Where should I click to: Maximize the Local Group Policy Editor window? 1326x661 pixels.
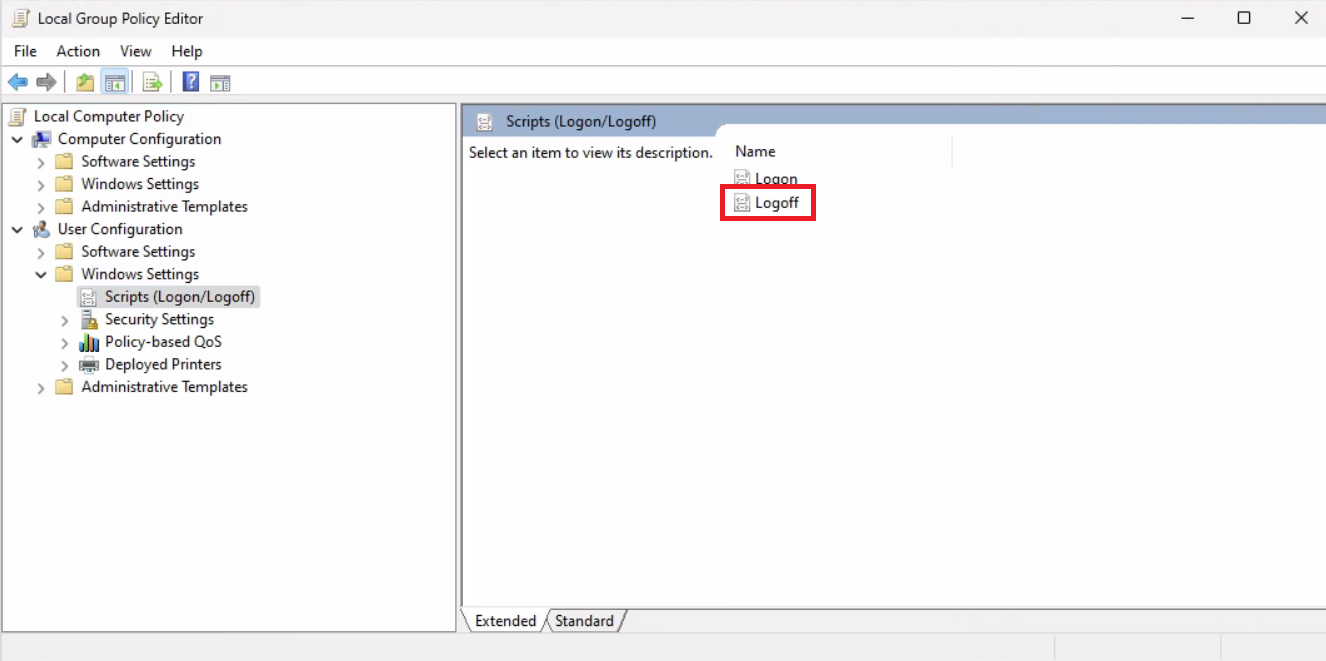point(1244,18)
